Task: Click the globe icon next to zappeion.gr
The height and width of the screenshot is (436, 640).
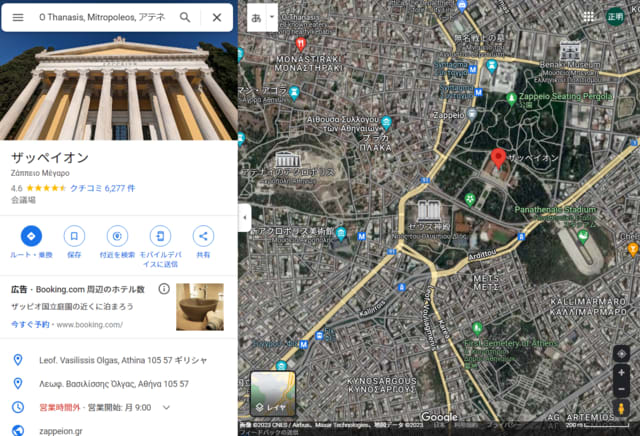Action: [x=18, y=431]
